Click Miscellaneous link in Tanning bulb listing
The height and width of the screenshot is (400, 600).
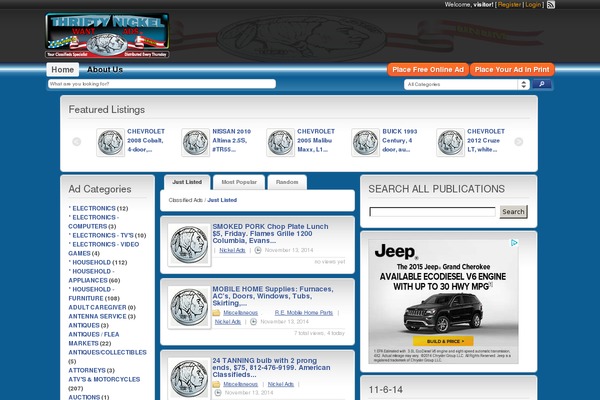[x=240, y=384]
